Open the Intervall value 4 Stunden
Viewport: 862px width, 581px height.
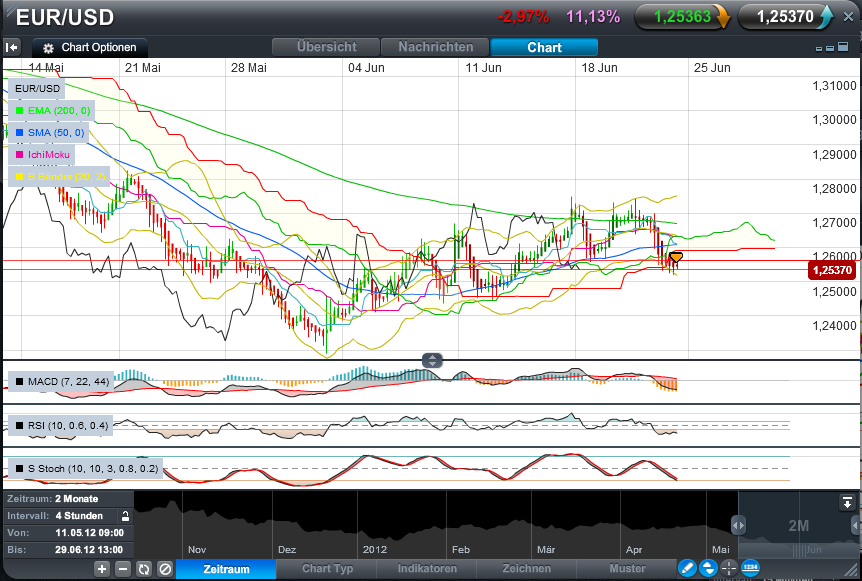79,516
